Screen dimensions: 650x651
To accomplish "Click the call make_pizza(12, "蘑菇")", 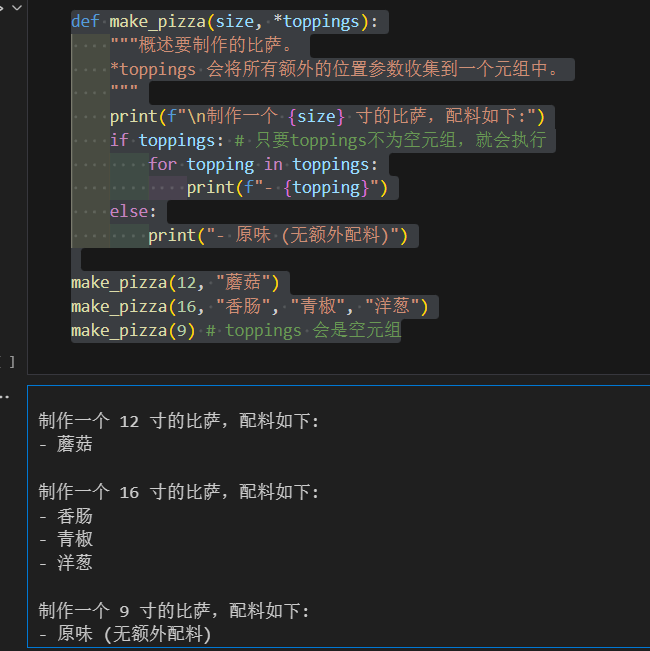I will [x=175, y=283].
